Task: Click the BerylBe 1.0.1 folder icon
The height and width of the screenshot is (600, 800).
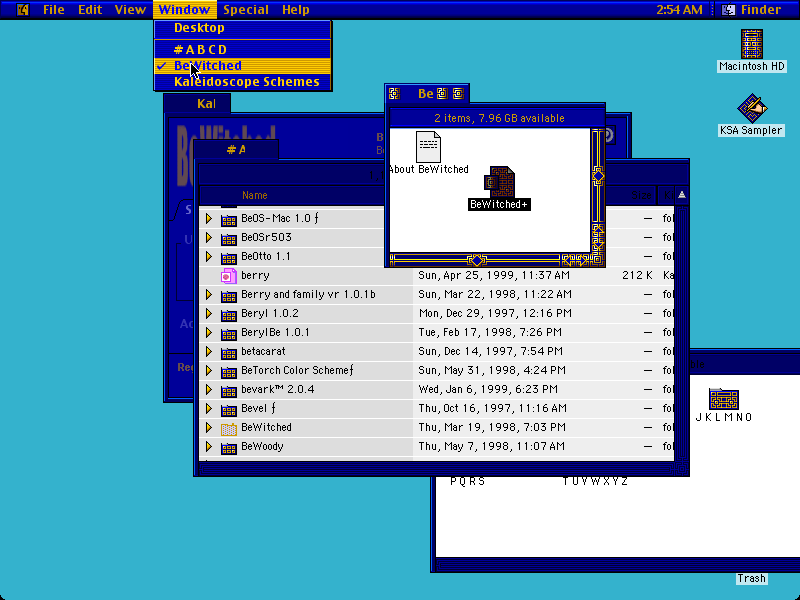Action: tap(229, 333)
